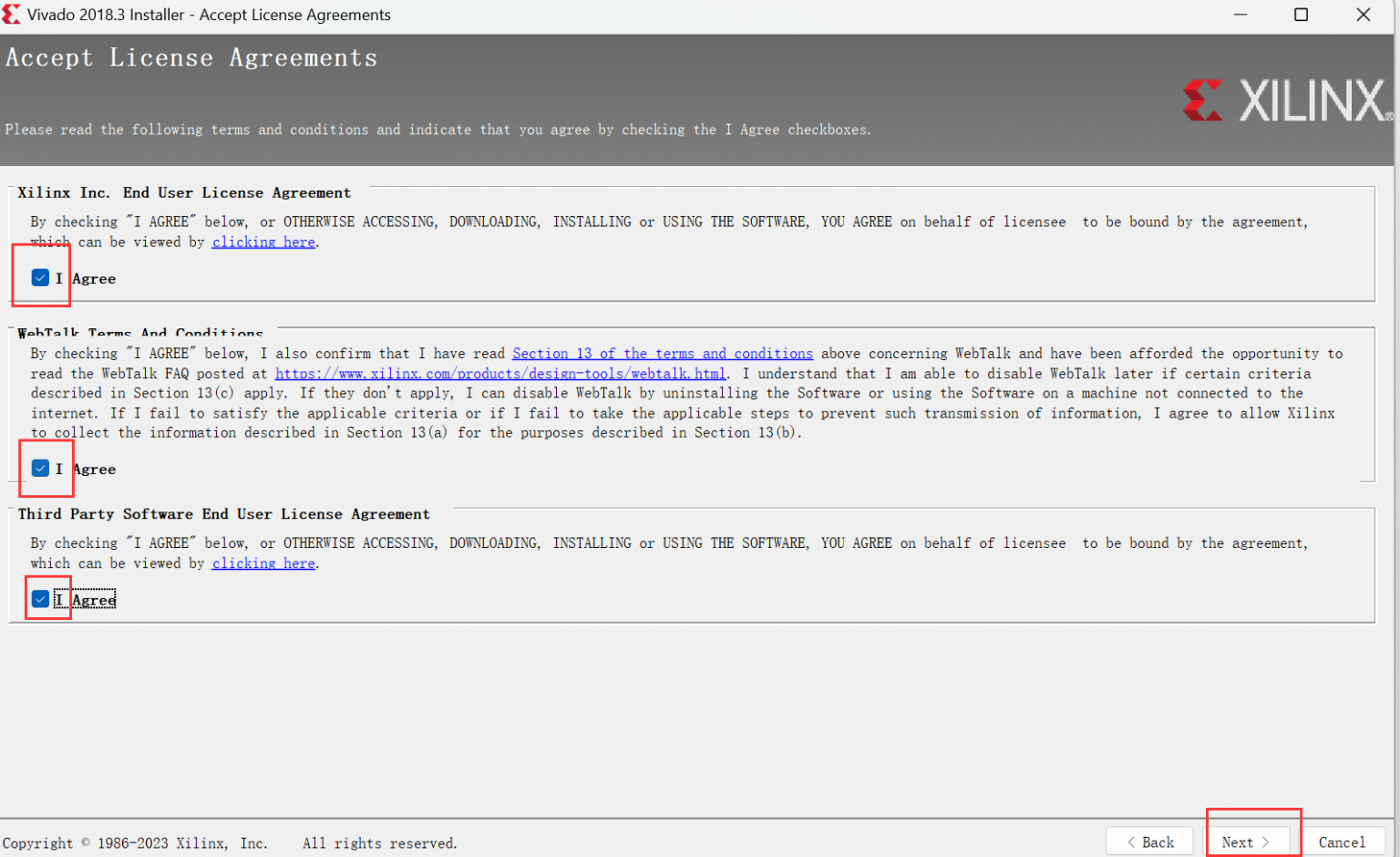This screenshot has width=1400, height=857.
Task: Go Back to the previous installer page
Action: coord(1150,842)
